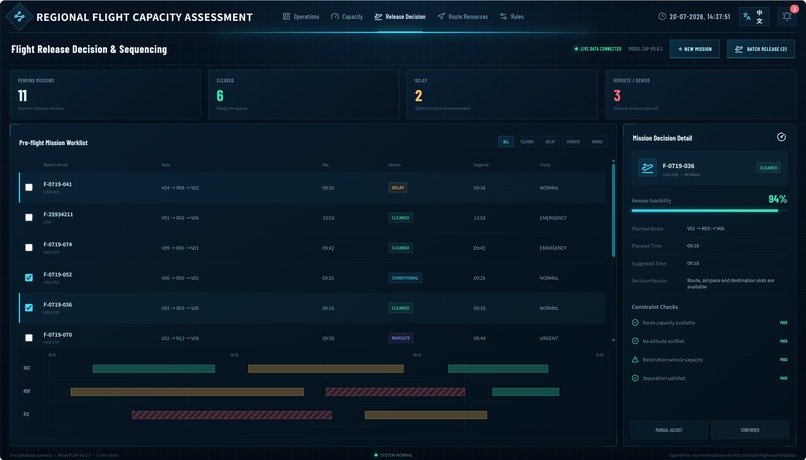Click the Reroute / Denied 3 card

click(x=701, y=95)
